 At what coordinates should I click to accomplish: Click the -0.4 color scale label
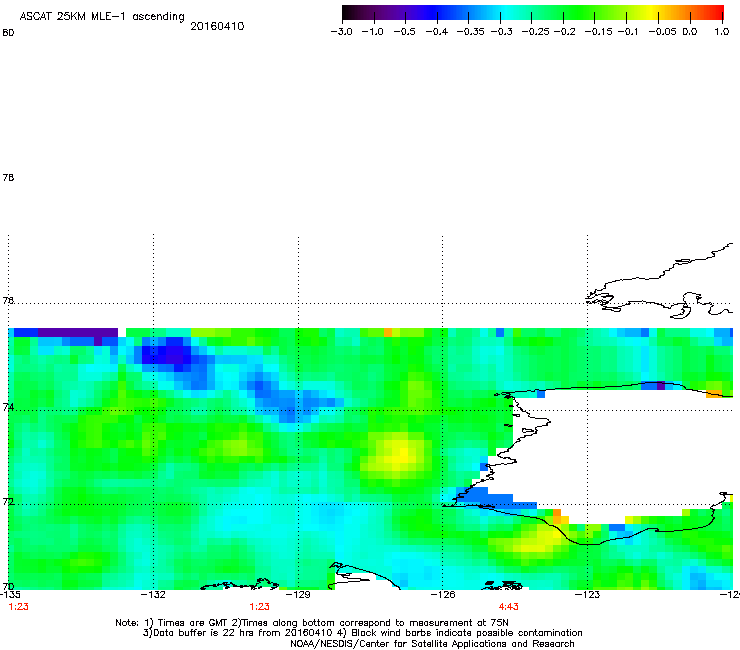437,32
